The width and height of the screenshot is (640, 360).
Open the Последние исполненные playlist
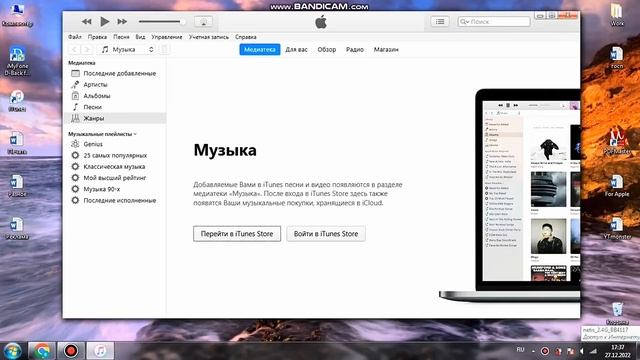pyautogui.click(x=115, y=200)
